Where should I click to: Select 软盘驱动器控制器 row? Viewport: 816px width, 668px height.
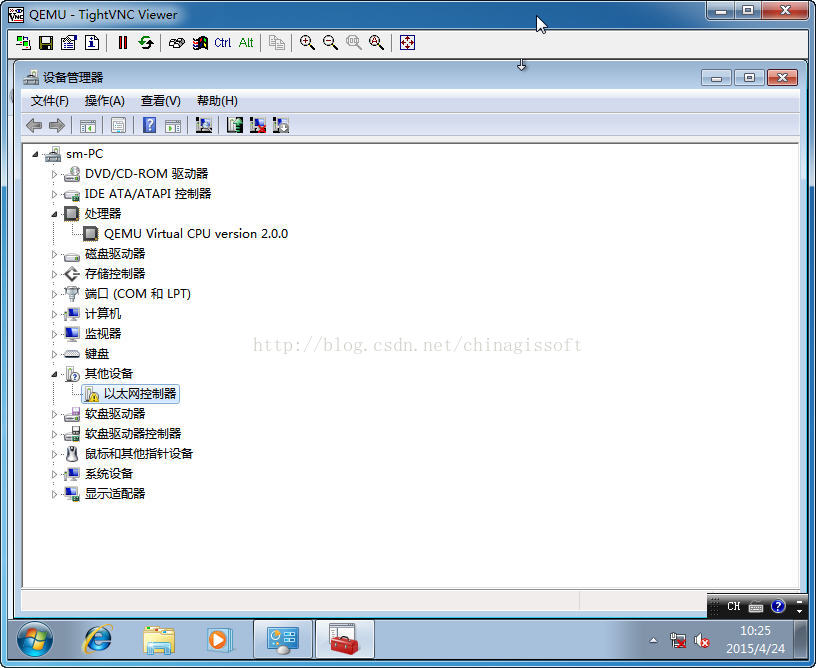[133, 434]
